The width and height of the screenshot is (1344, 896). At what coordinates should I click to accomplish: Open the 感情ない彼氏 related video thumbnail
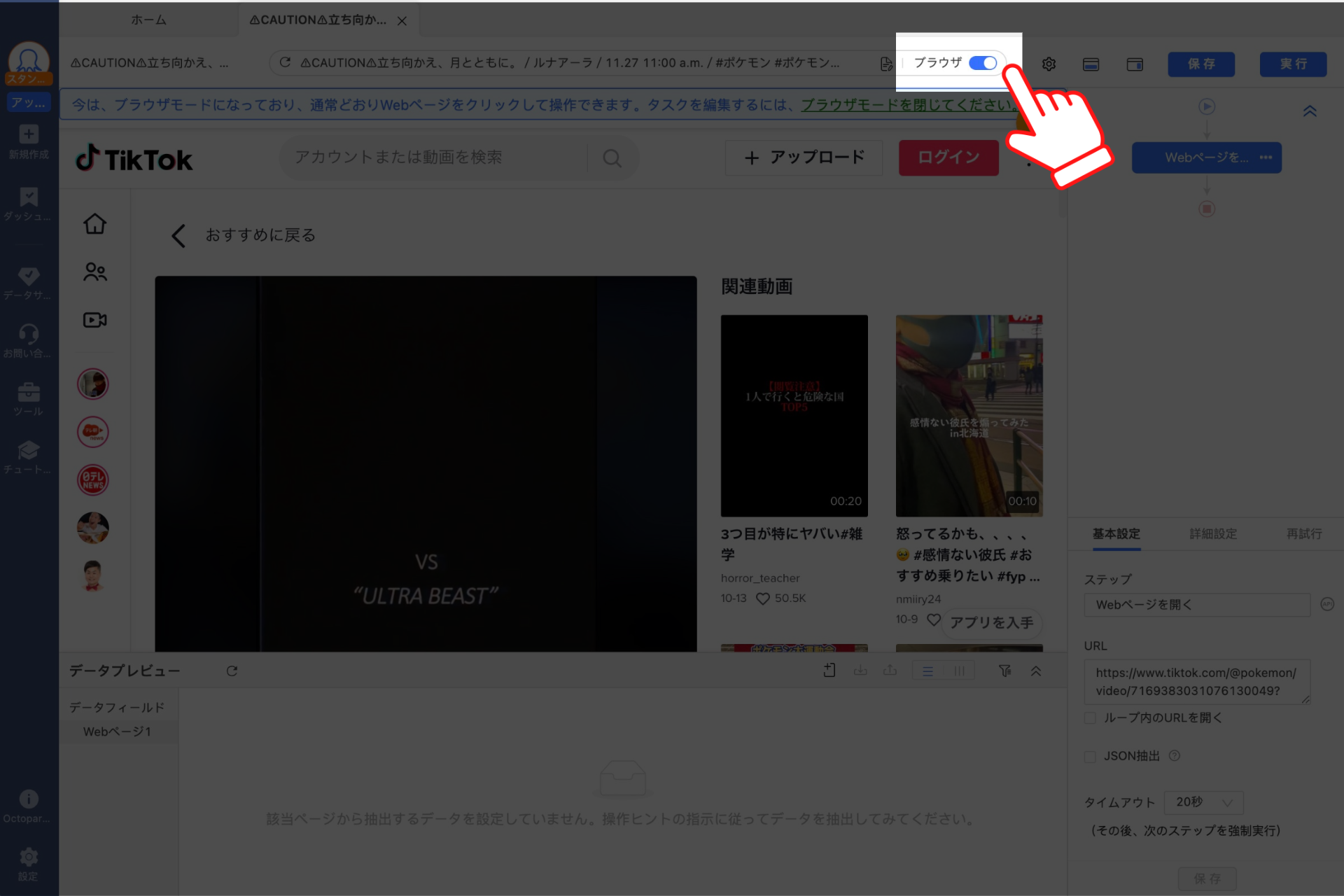(969, 416)
